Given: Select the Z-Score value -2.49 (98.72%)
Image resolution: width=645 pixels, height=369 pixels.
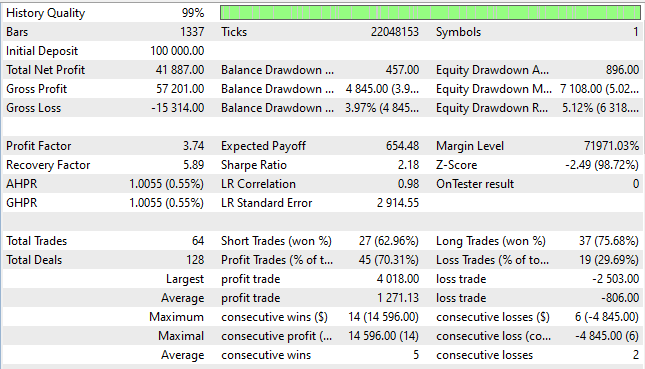Looking at the screenshot, I should tap(602, 165).
